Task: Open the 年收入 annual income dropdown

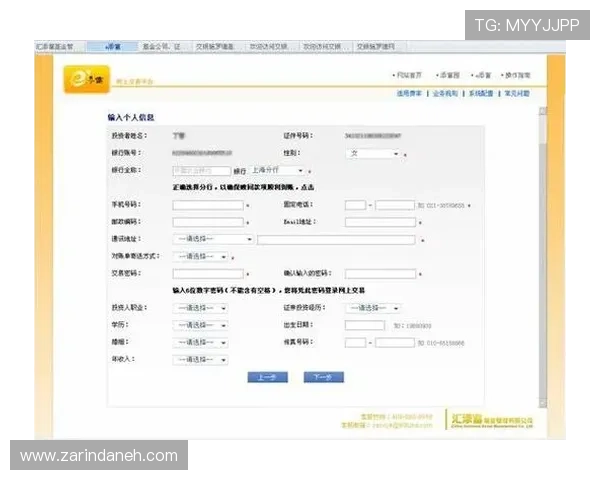Action: click(200, 360)
